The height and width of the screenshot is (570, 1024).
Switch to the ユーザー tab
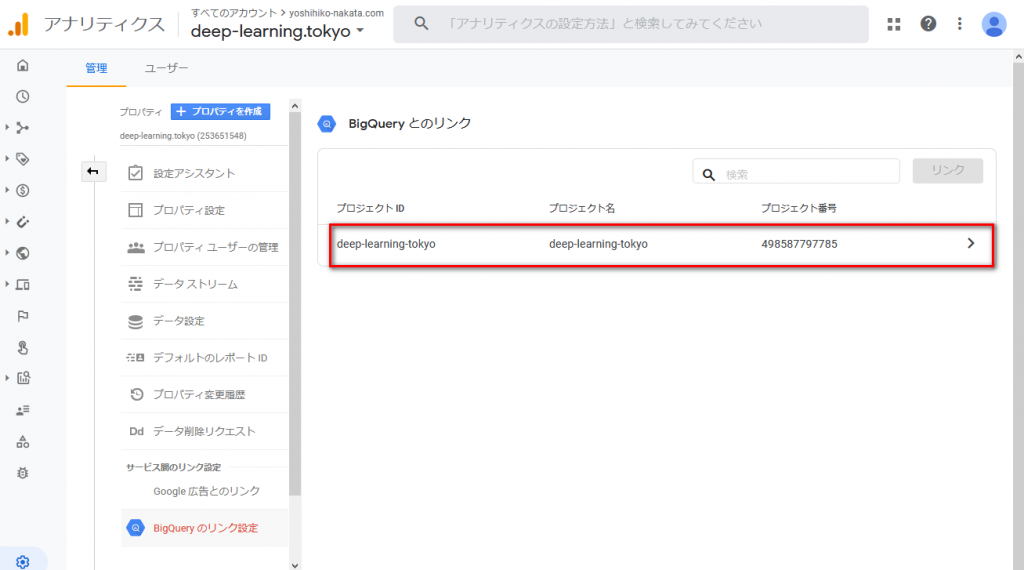click(166, 68)
